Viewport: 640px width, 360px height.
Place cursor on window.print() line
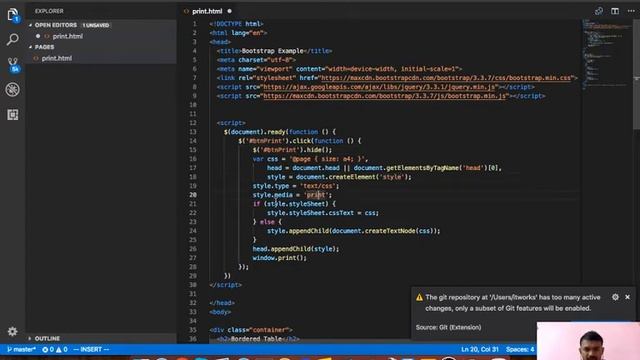[280, 258]
